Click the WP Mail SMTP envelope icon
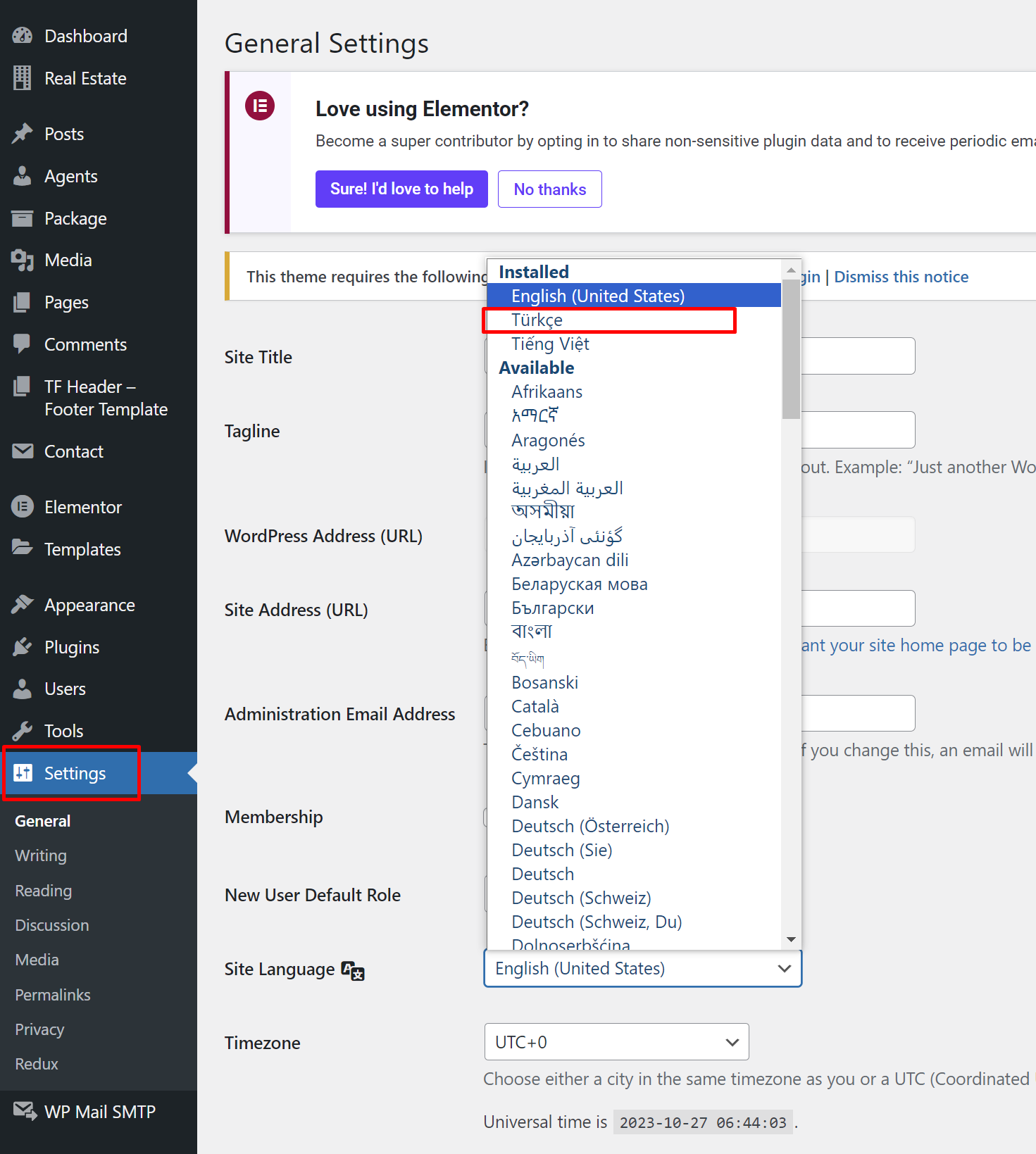The image size is (1036, 1154). [x=25, y=1112]
